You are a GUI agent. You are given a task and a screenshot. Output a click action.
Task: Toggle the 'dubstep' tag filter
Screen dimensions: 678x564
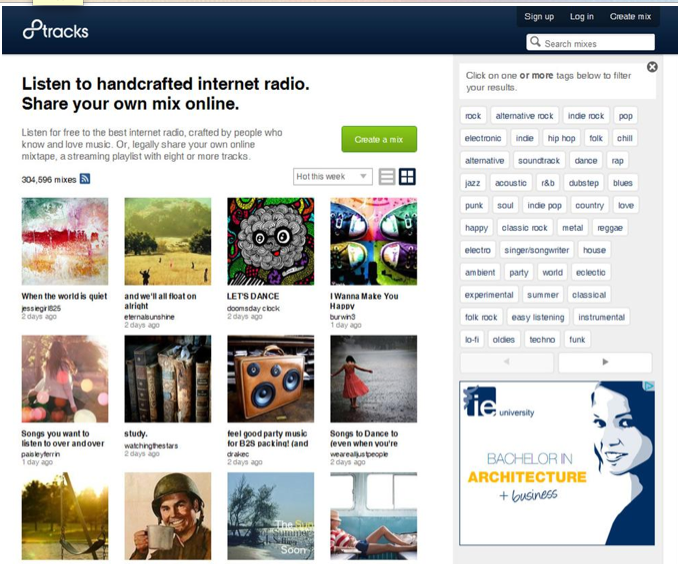click(x=583, y=183)
